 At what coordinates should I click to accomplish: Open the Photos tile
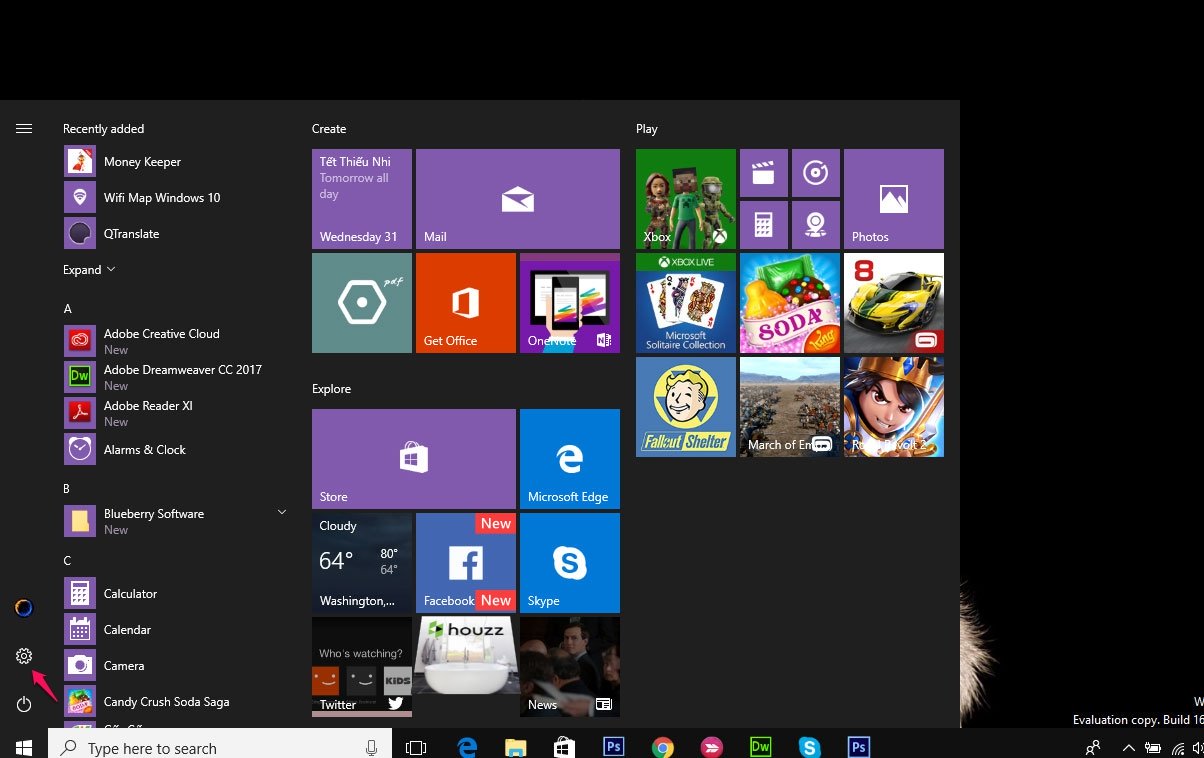click(x=894, y=199)
